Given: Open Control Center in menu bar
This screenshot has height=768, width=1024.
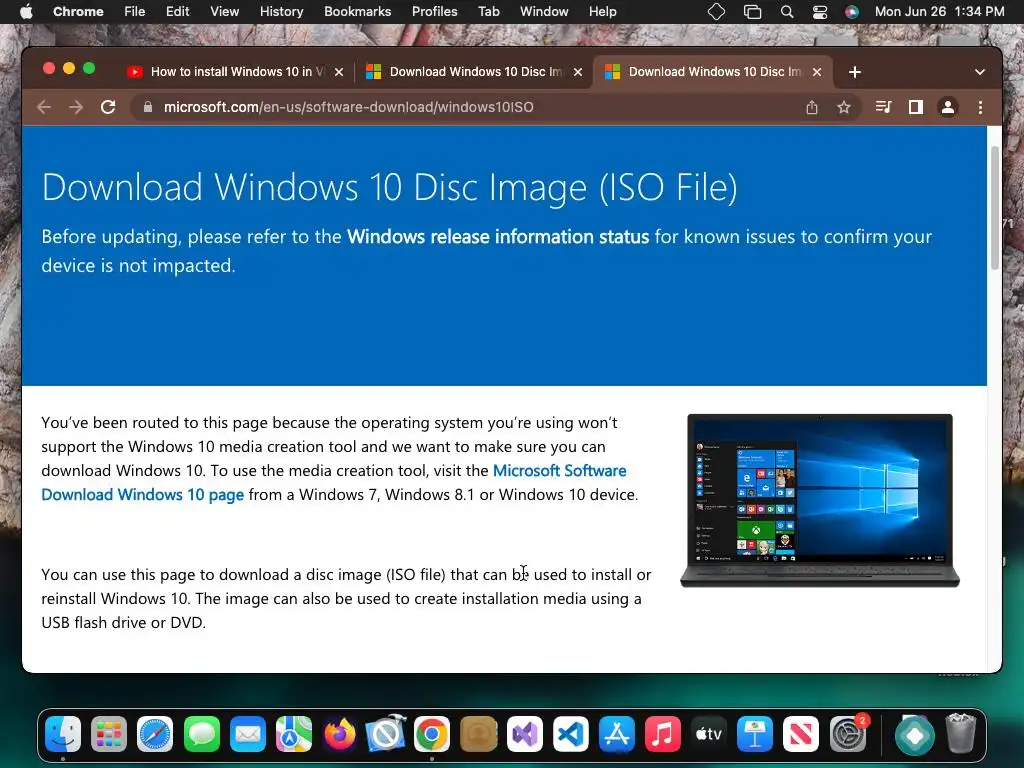Looking at the screenshot, I should [x=820, y=12].
